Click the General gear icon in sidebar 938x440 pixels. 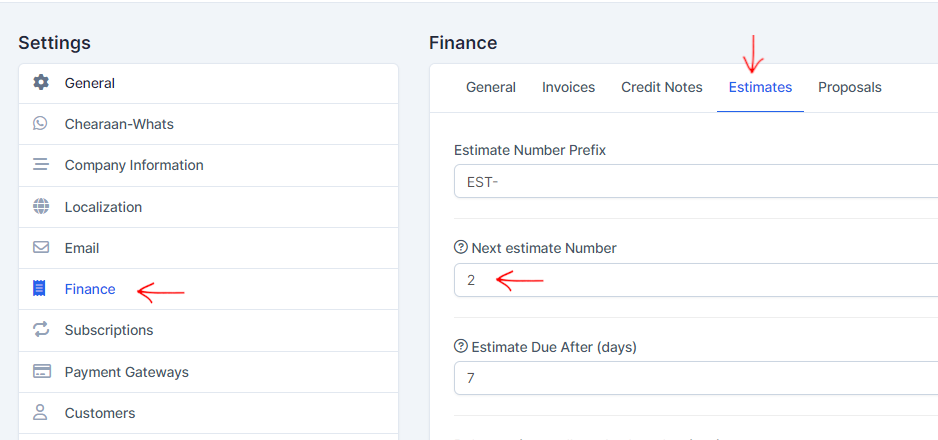(x=41, y=83)
